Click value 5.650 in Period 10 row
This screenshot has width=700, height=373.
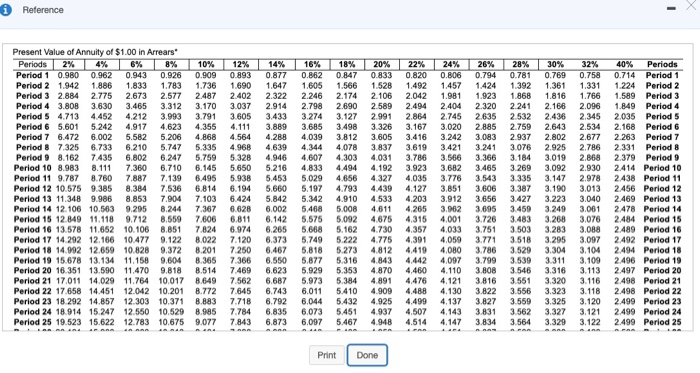(x=241, y=168)
